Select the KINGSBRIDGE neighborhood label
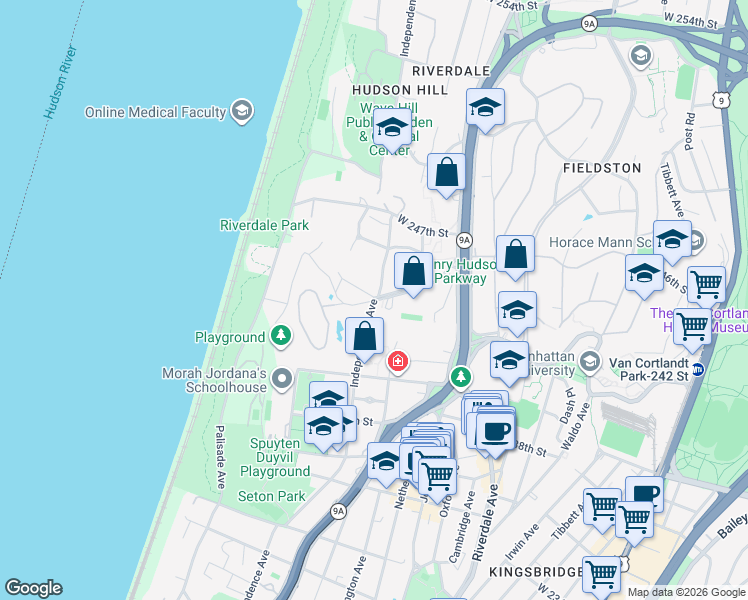748x600 pixels. 535,572
